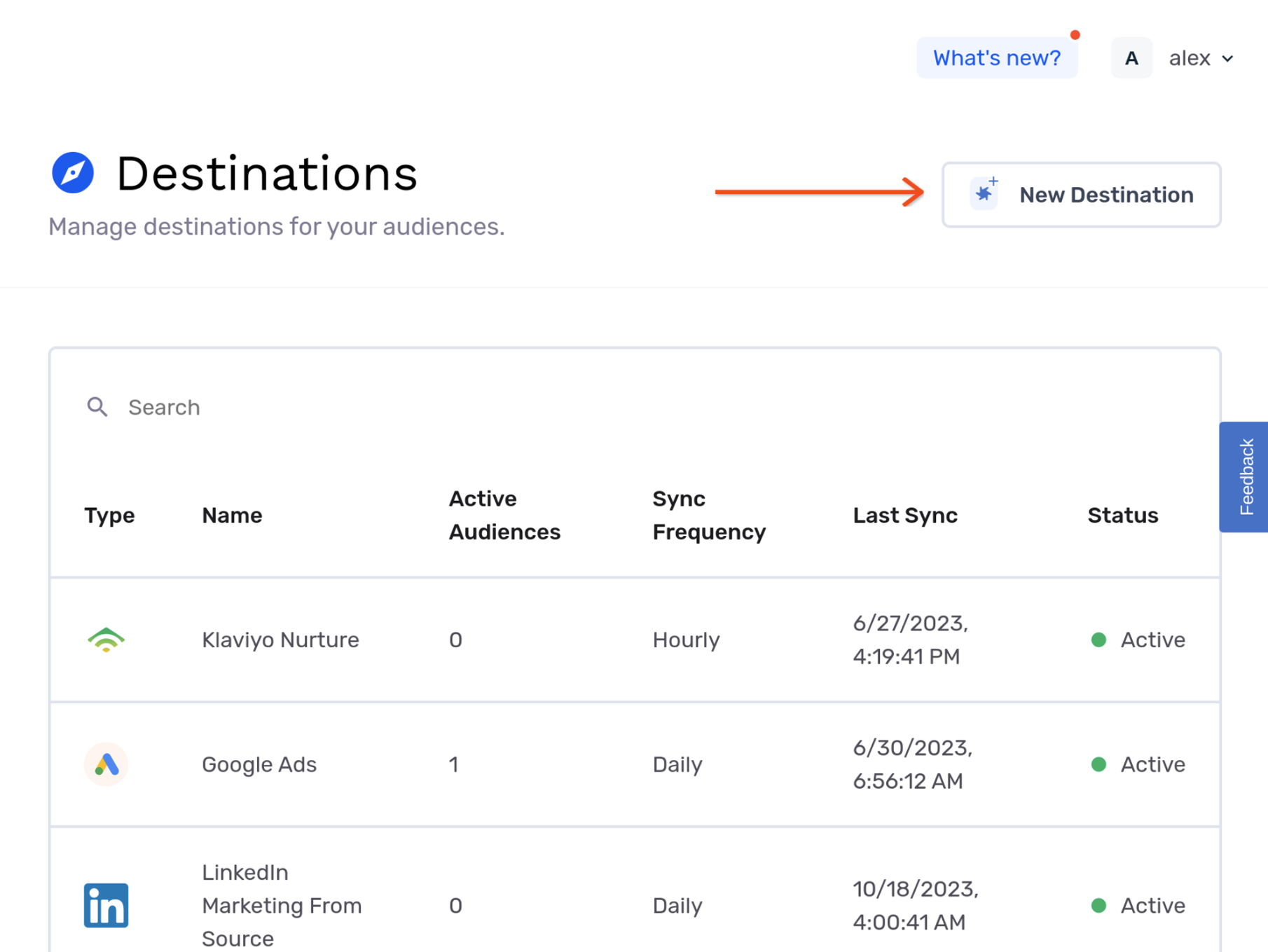Viewport: 1268px width, 952px height.
Task: Click the red notification dot on What's new?
Action: tap(1075, 35)
